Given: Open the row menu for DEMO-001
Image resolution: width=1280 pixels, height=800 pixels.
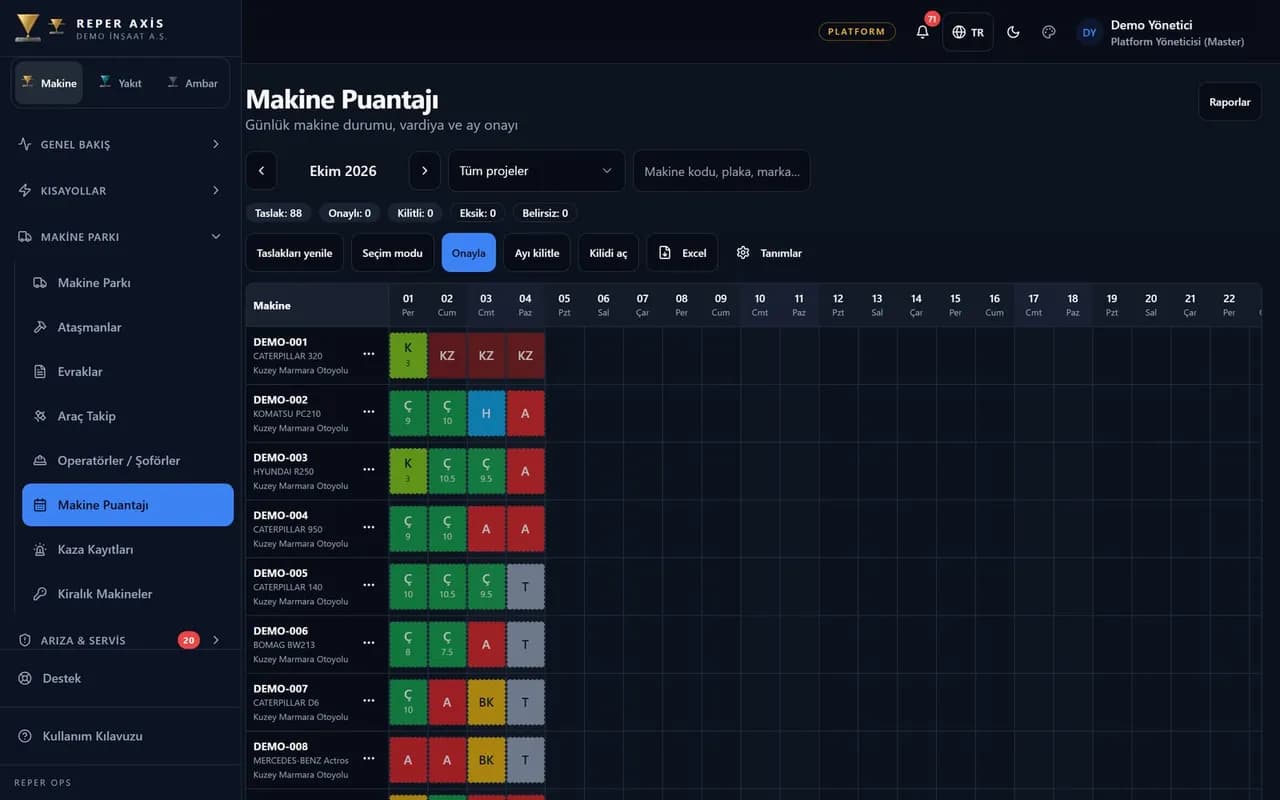Looking at the screenshot, I should pyautogui.click(x=369, y=354).
